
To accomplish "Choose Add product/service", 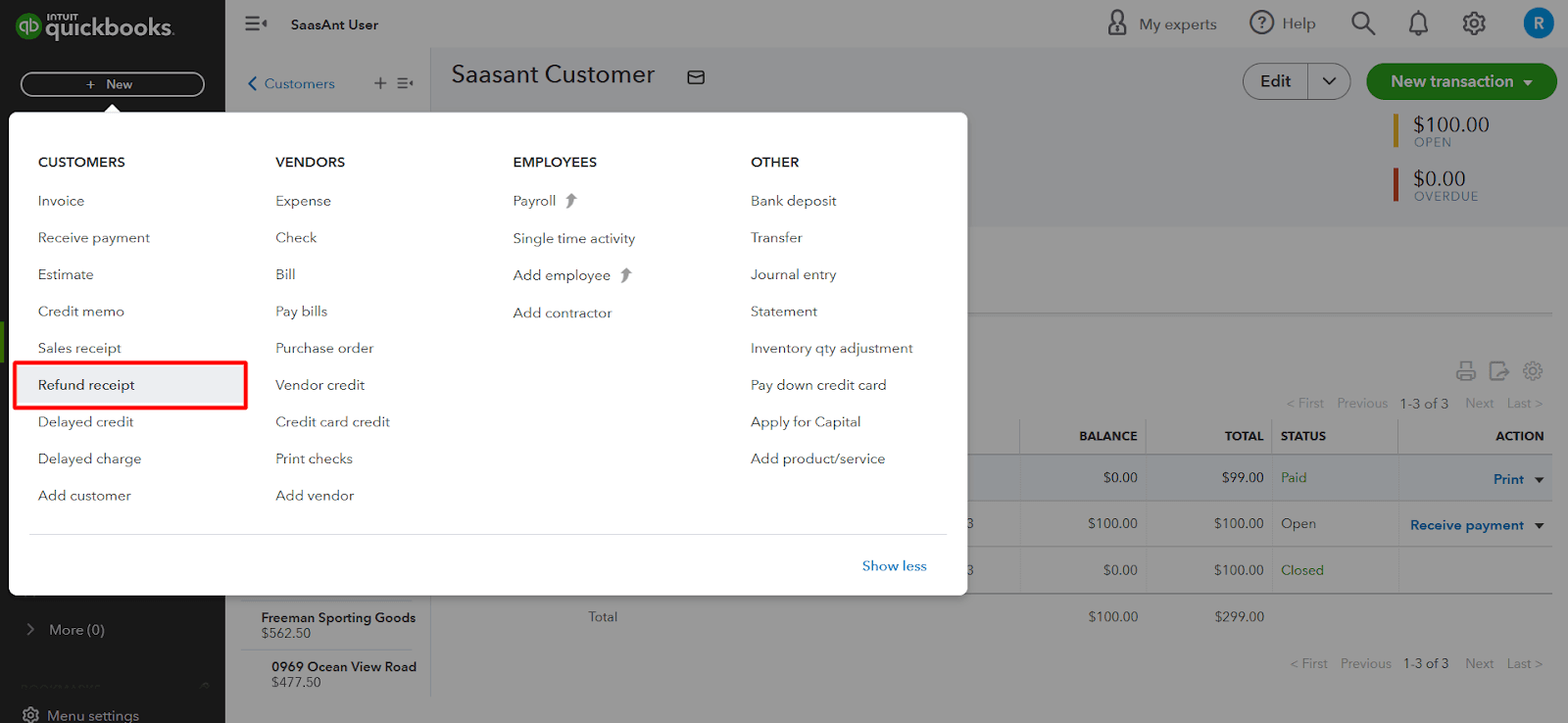I will point(817,458).
